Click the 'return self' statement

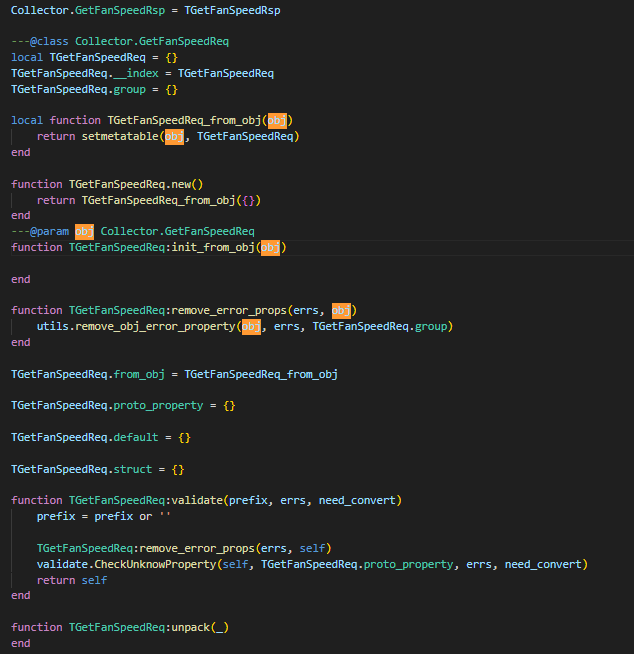point(72,580)
